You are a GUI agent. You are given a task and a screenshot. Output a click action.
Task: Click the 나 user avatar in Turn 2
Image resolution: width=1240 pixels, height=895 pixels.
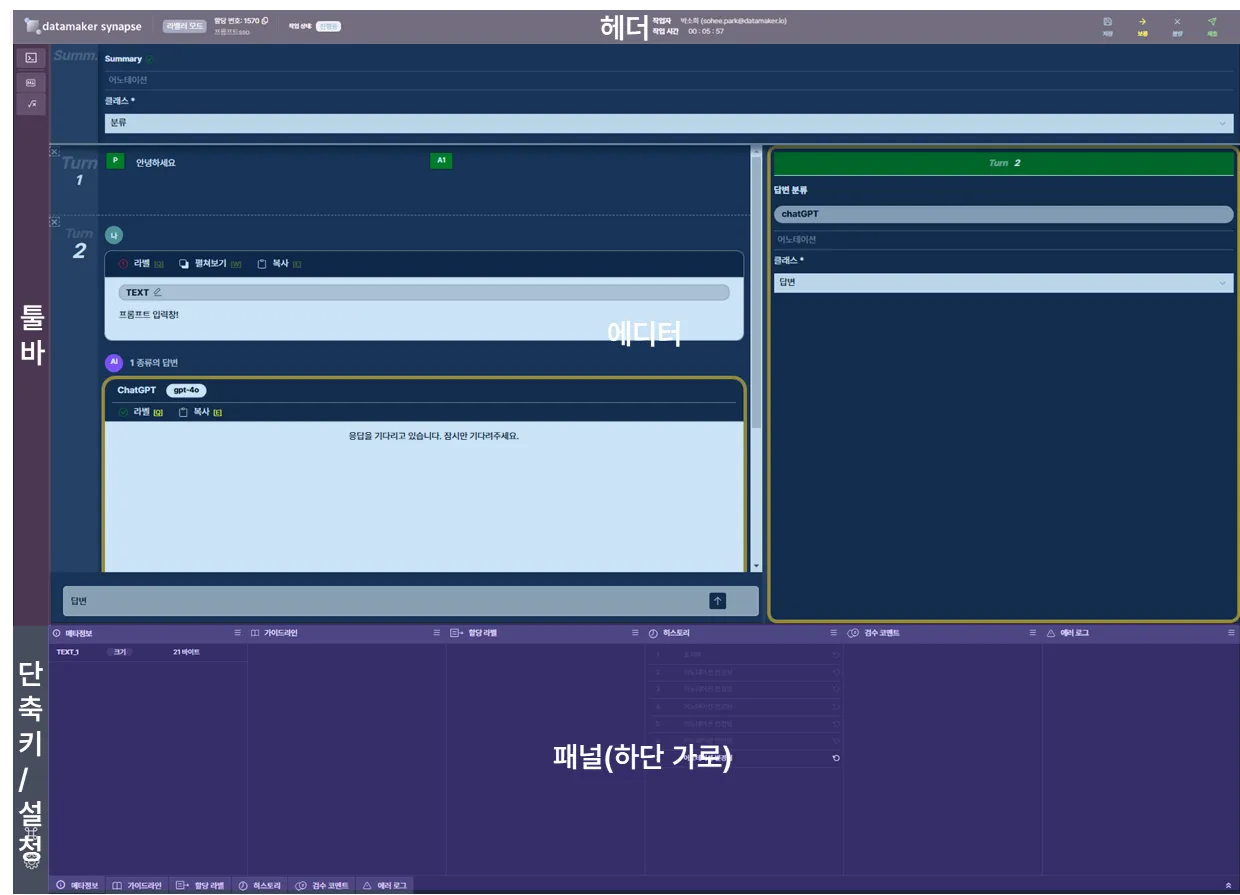point(114,236)
